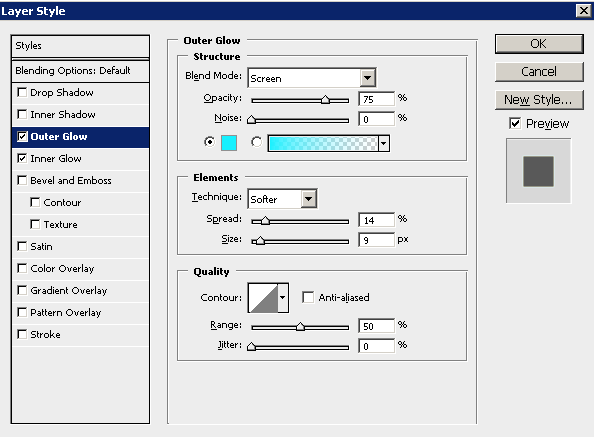Open the cyan glow color swatch

click(x=229, y=143)
